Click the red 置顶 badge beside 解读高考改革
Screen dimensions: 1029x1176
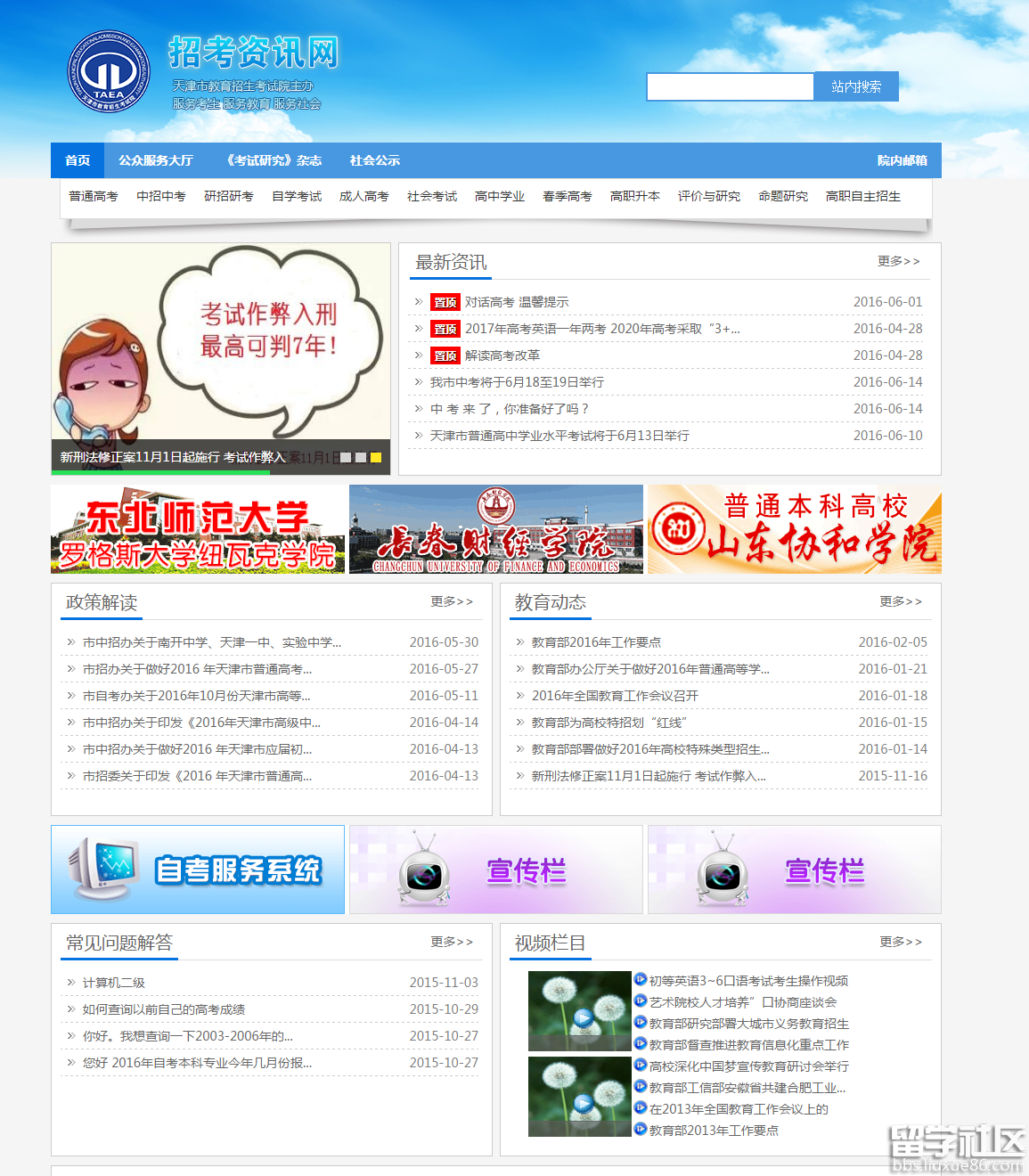445,355
